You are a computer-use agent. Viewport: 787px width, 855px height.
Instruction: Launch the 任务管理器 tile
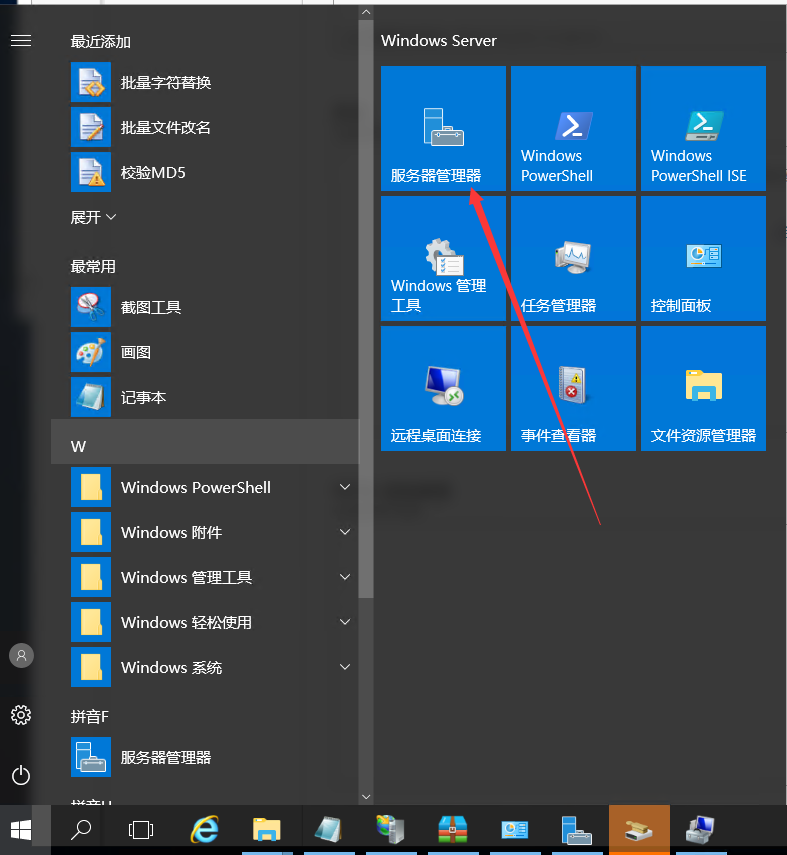pos(573,258)
